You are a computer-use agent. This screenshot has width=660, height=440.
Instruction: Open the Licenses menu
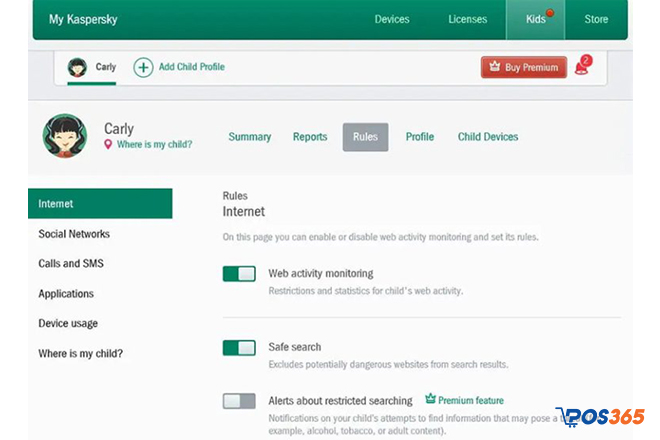(468, 19)
